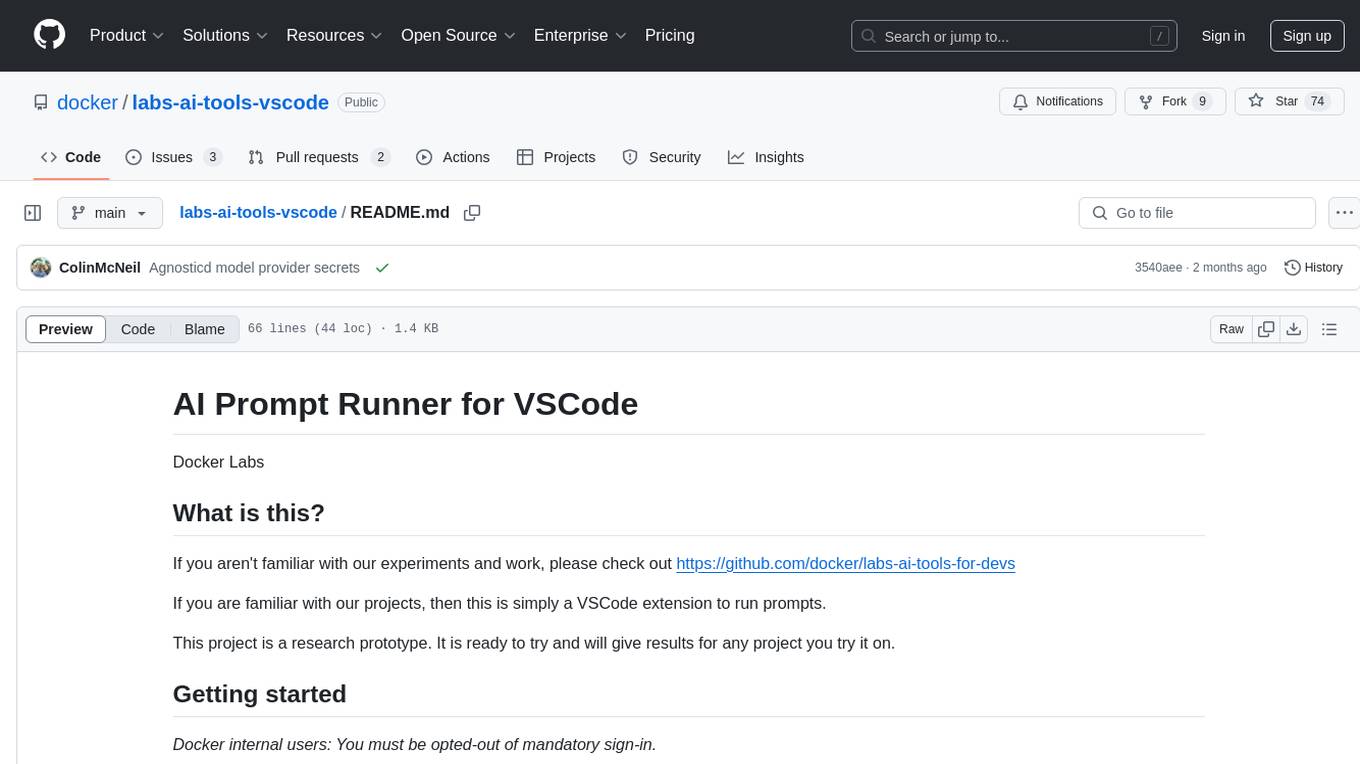Copy raw file contents

(x=1266, y=329)
